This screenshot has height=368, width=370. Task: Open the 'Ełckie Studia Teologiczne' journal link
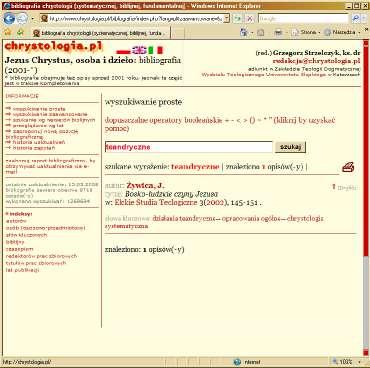tap(156, 202)
